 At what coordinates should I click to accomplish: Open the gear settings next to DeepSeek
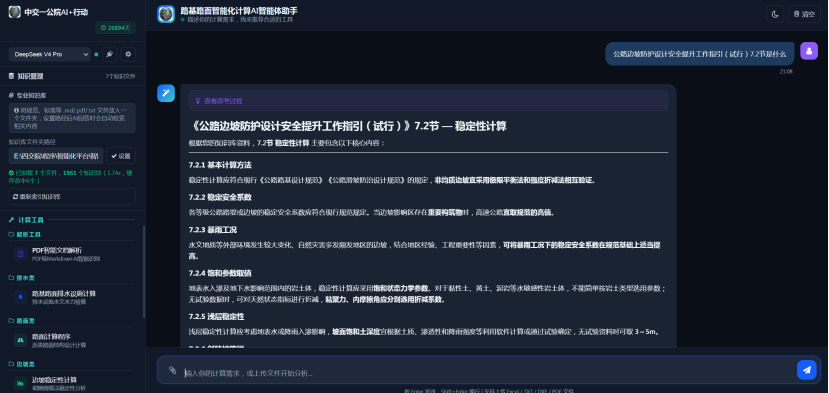[x=128, y=54]
